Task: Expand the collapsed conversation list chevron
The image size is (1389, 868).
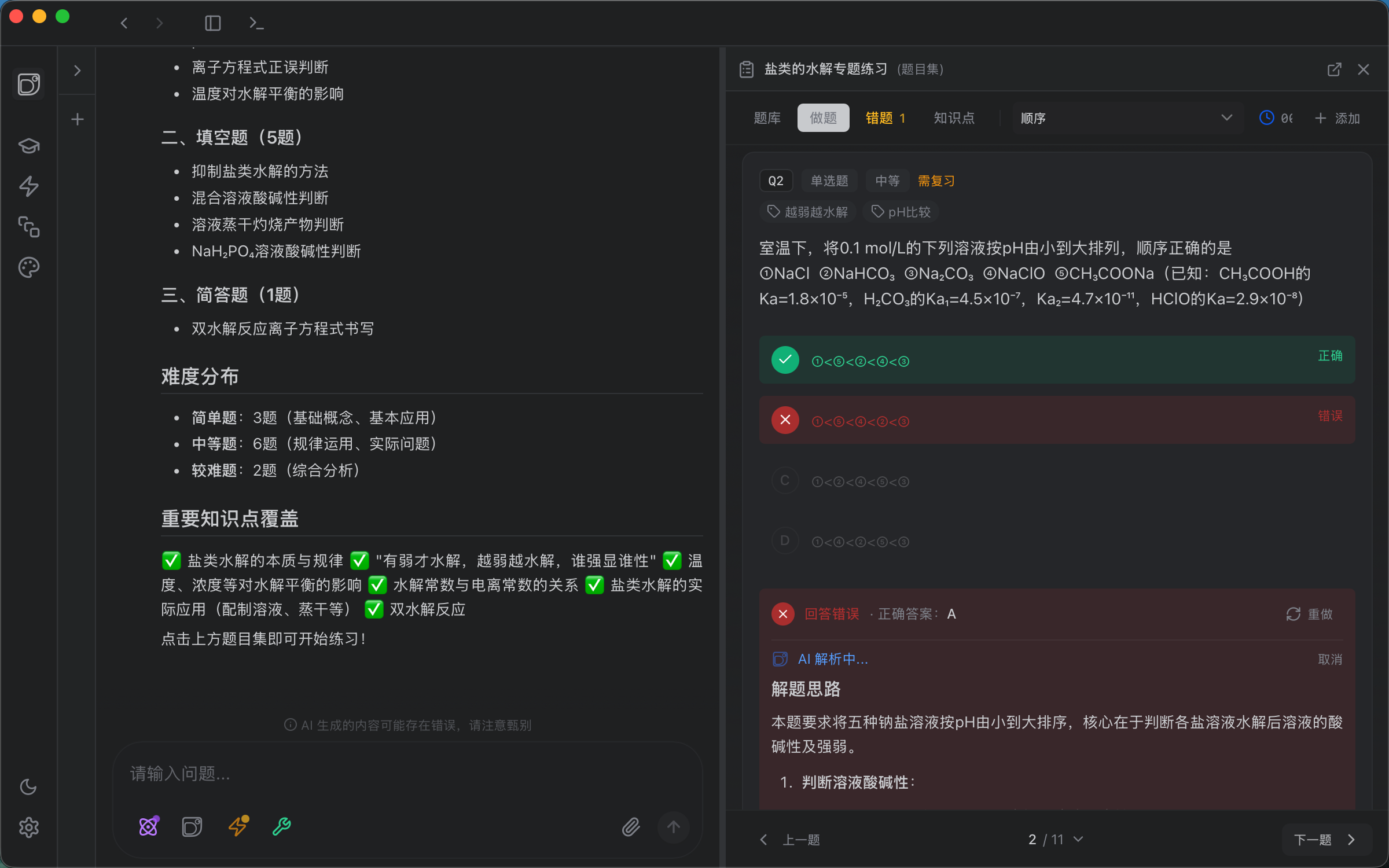Action: (x=77, y=70)
